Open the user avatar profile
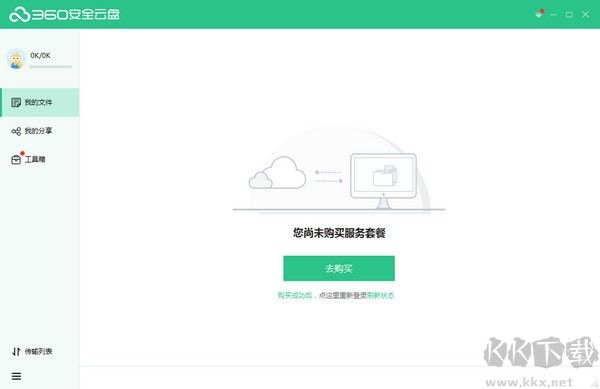The height and width of the screenshot is (389, 600). pyautogui.click(x=16, y=59)
